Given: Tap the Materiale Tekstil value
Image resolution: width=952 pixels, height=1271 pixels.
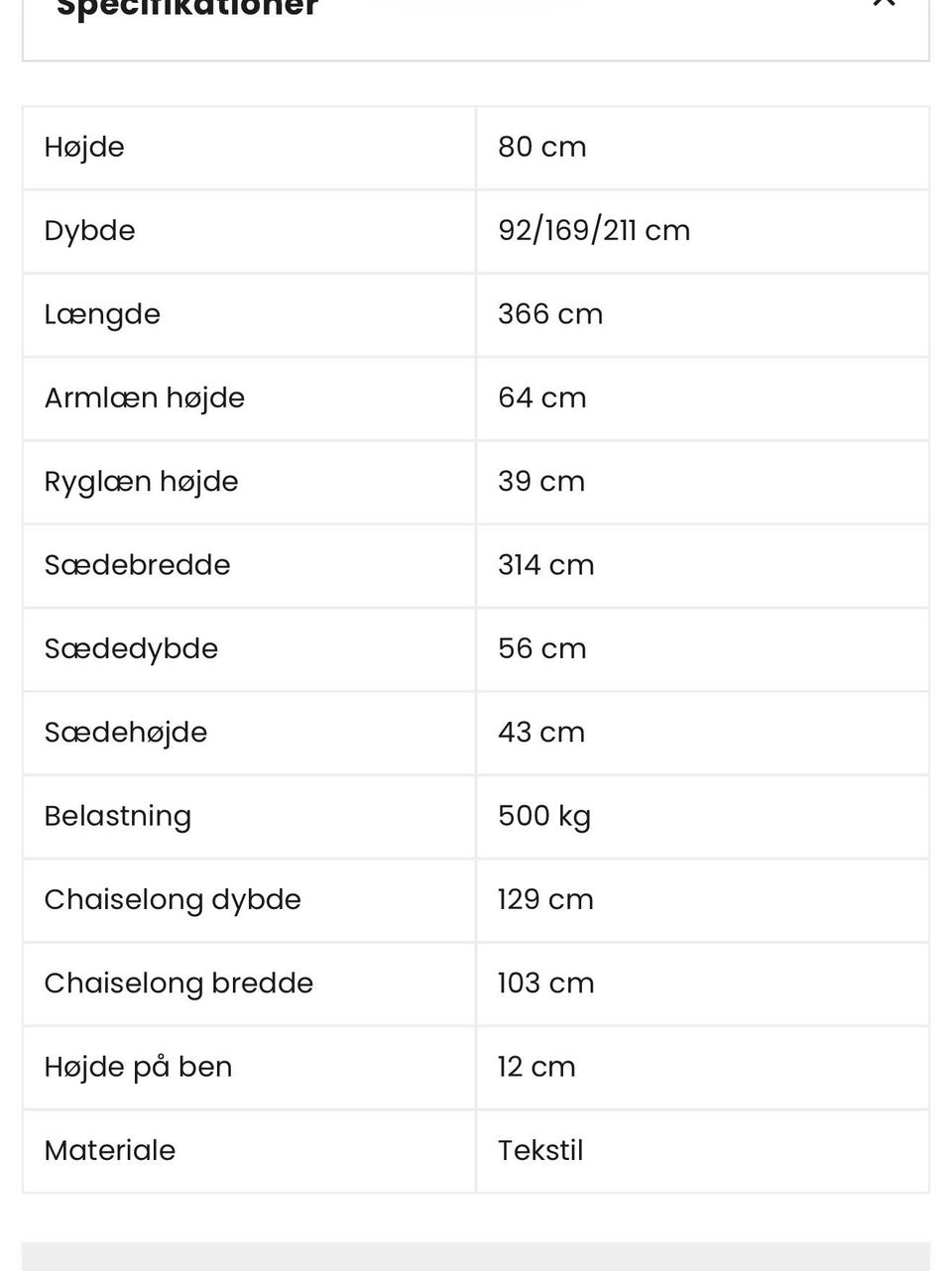Looking at the screenshot, I should coord(540,1150).
